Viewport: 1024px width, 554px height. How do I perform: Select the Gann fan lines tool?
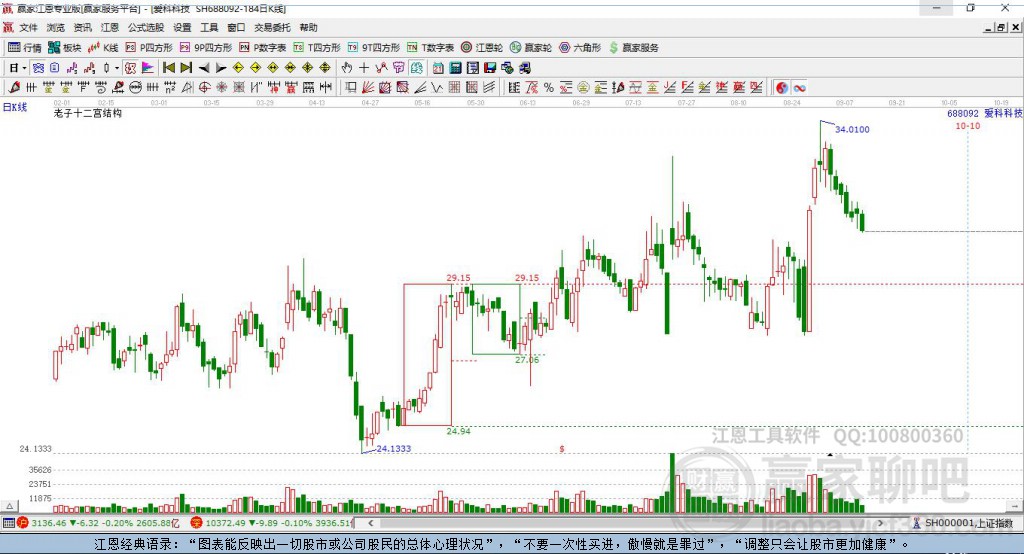click(367, 87)
